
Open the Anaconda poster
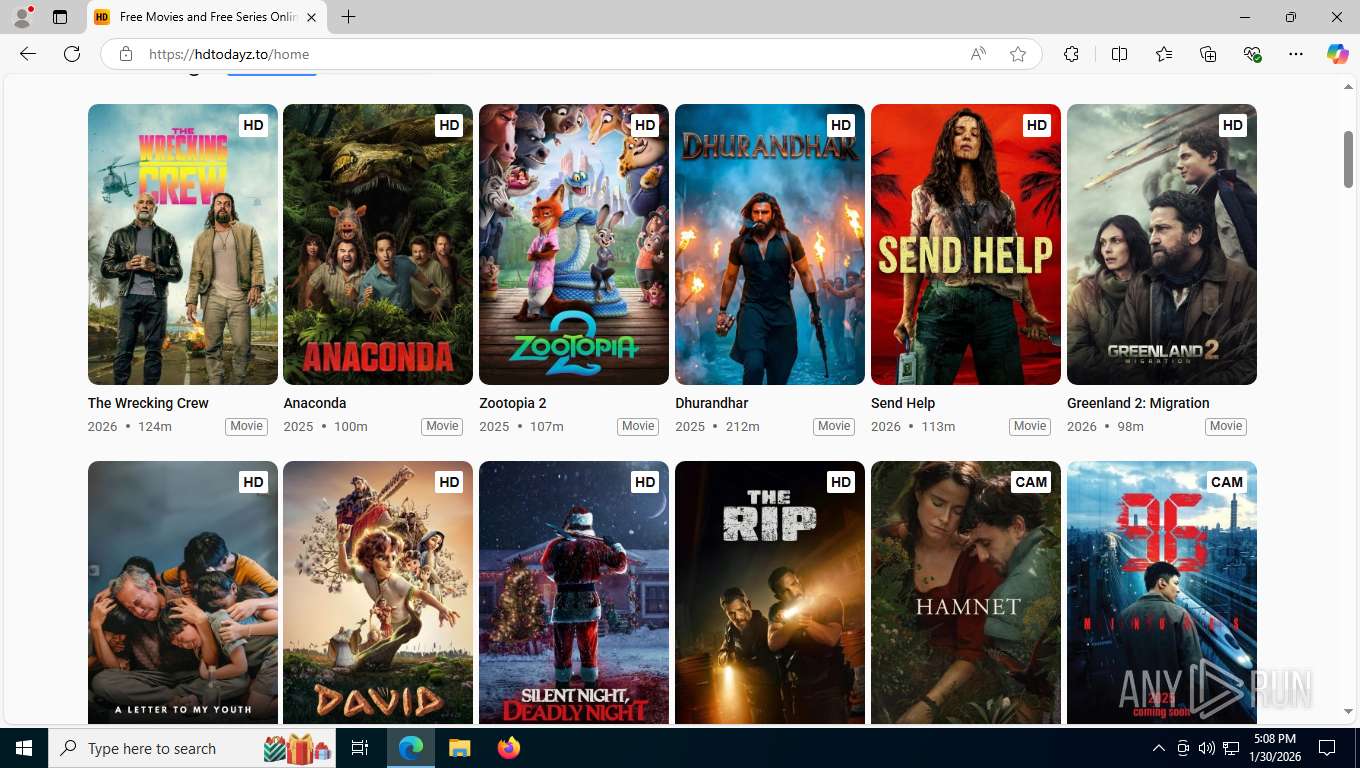coord(378,244)
